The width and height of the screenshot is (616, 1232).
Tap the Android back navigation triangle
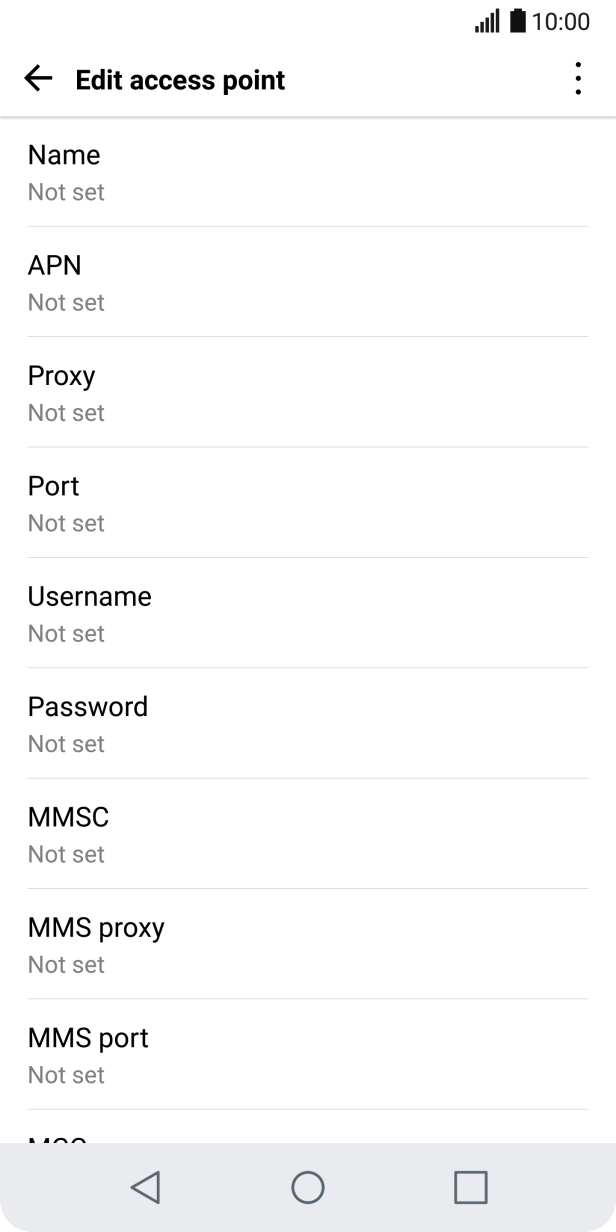pyautogui.click(x=145, y=1187)
